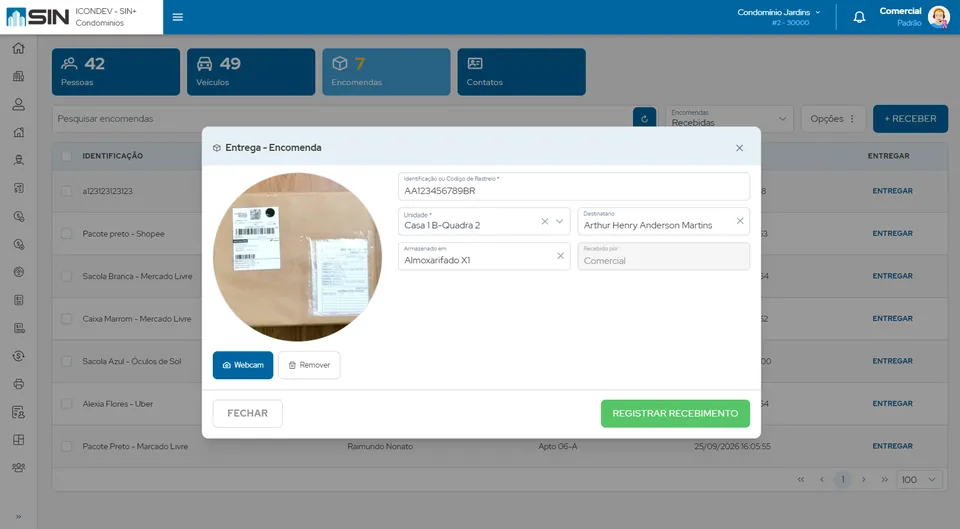Select the Contatos tab card
The width and height of the screenshot is (960, 529).
coord(522,72)
